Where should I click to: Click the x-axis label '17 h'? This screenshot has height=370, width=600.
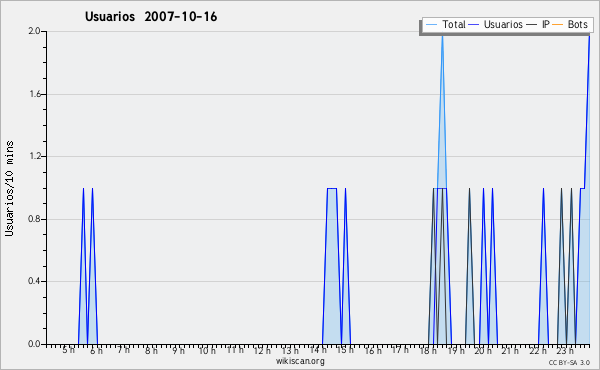tap(400, 350)
